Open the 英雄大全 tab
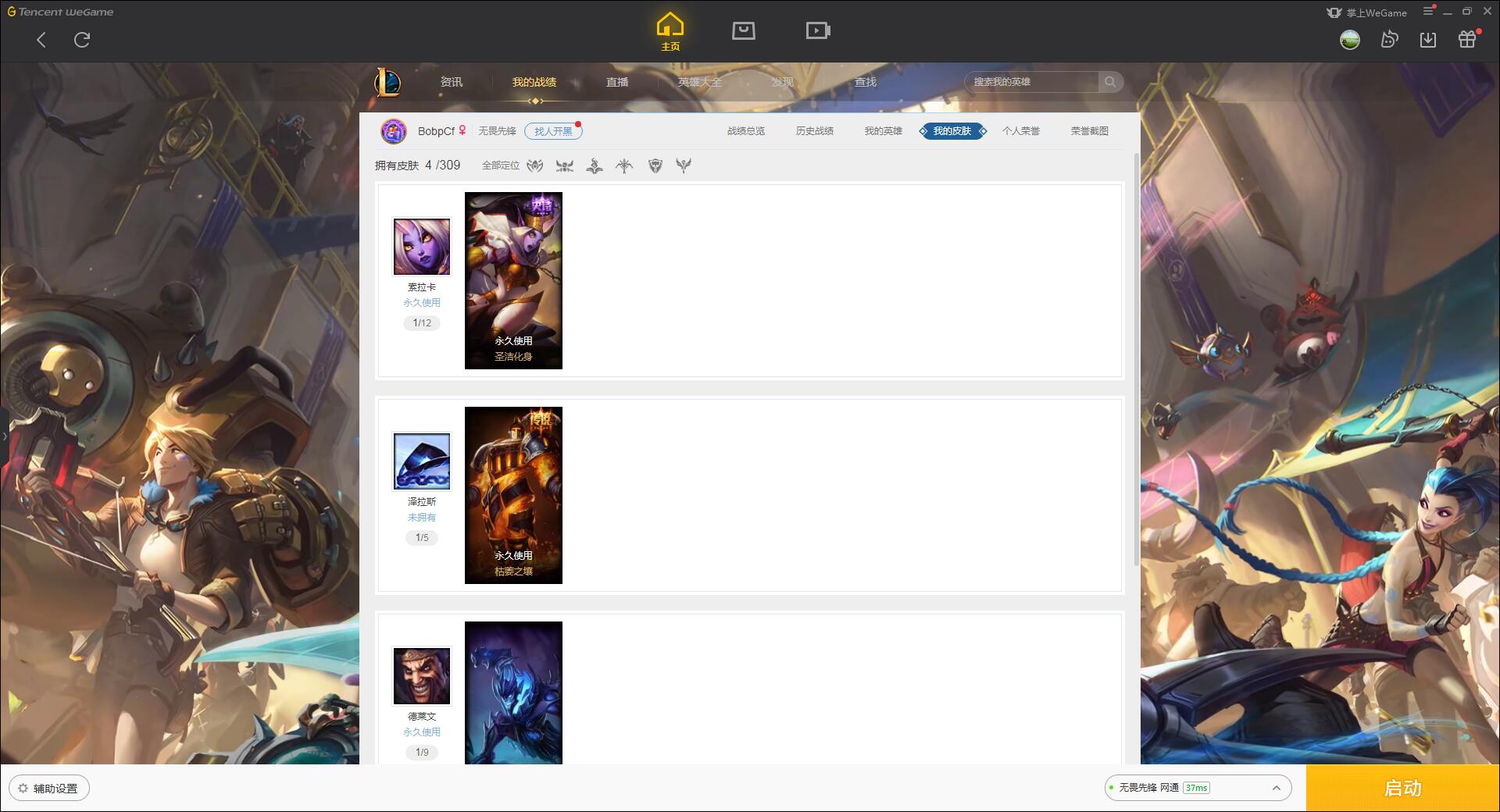The height and width of the screenshot is (812, 1500). point(700,82)
